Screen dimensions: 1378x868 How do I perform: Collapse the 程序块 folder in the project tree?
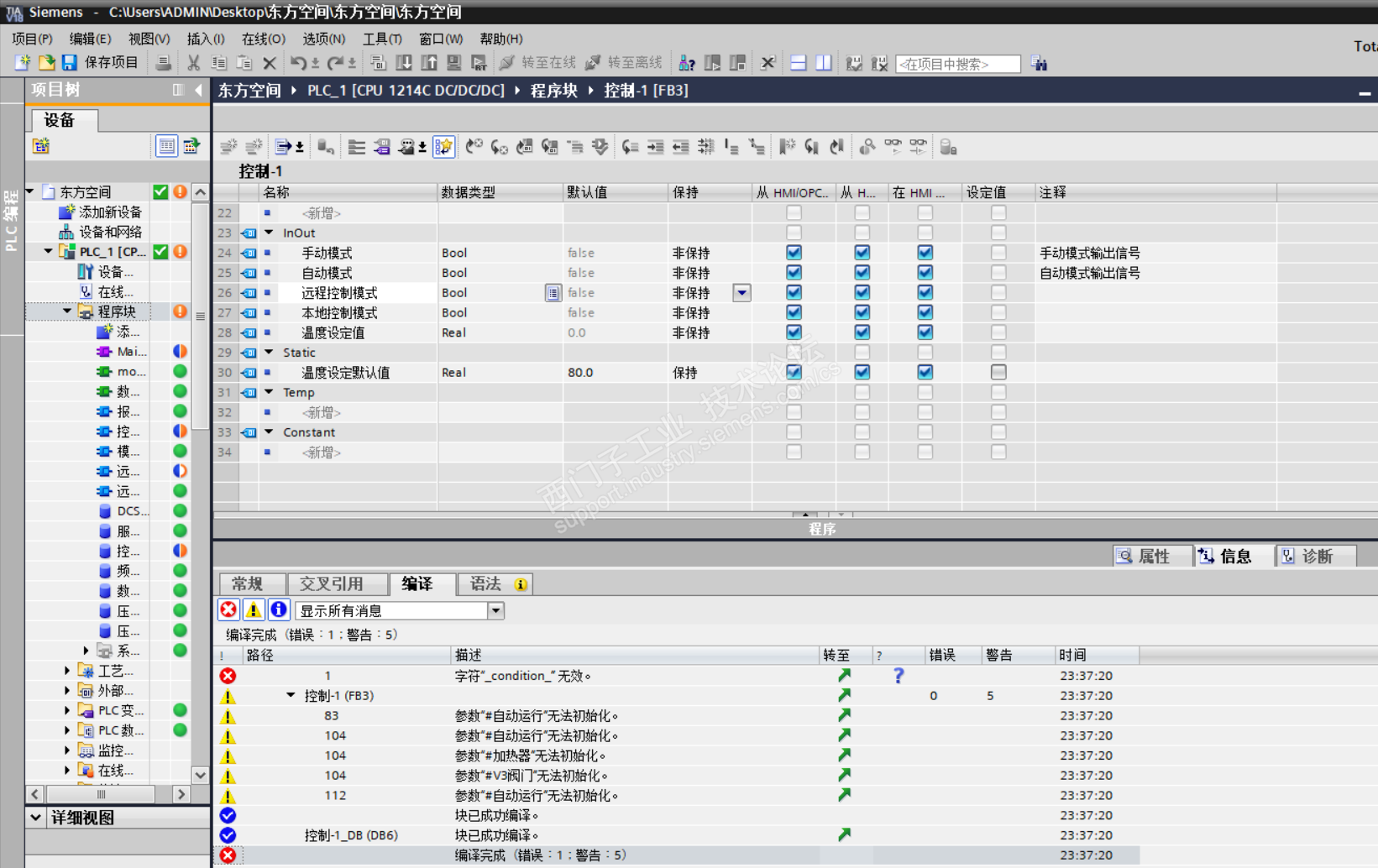click(x=67, y=311)
